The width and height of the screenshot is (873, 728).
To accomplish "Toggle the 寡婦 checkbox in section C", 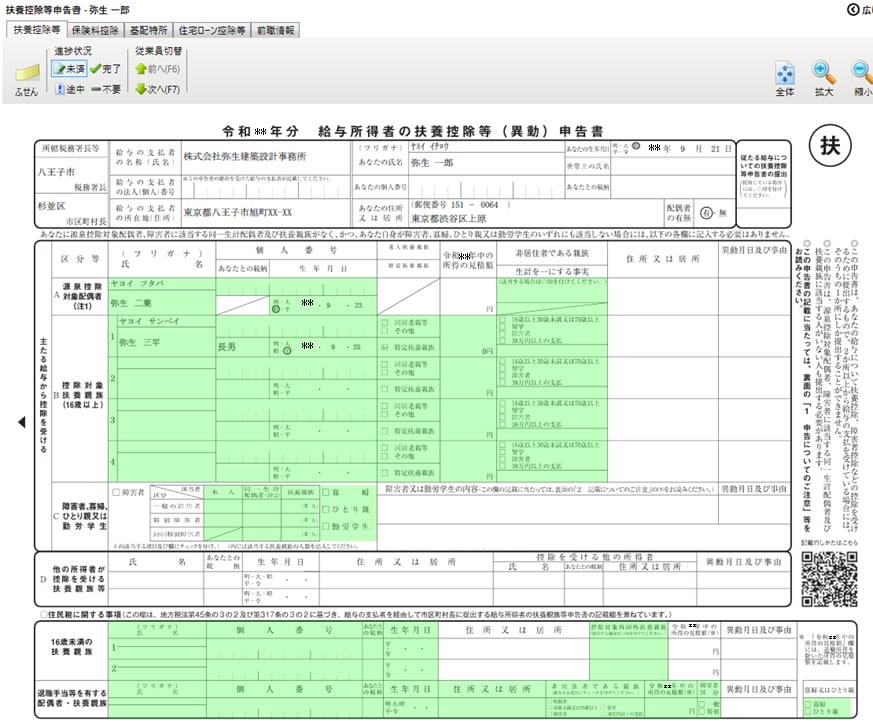I will click(x=327, y=493).
